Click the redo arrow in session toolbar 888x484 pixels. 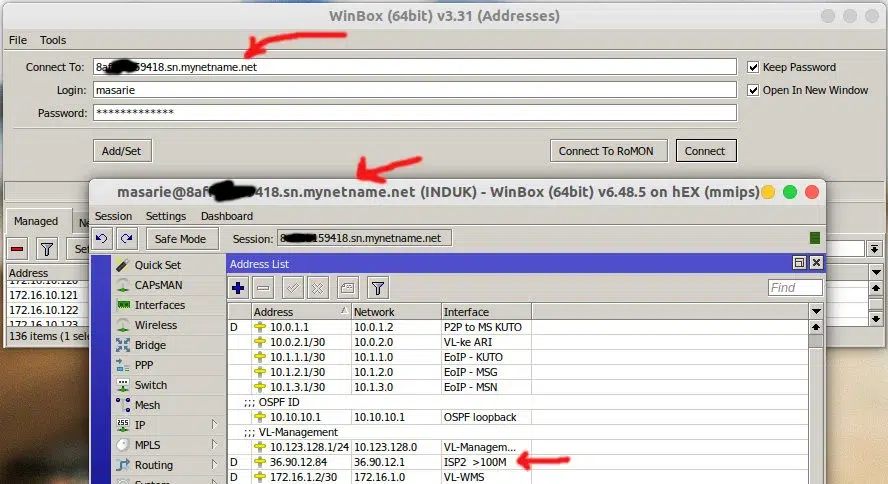point(127,239)
